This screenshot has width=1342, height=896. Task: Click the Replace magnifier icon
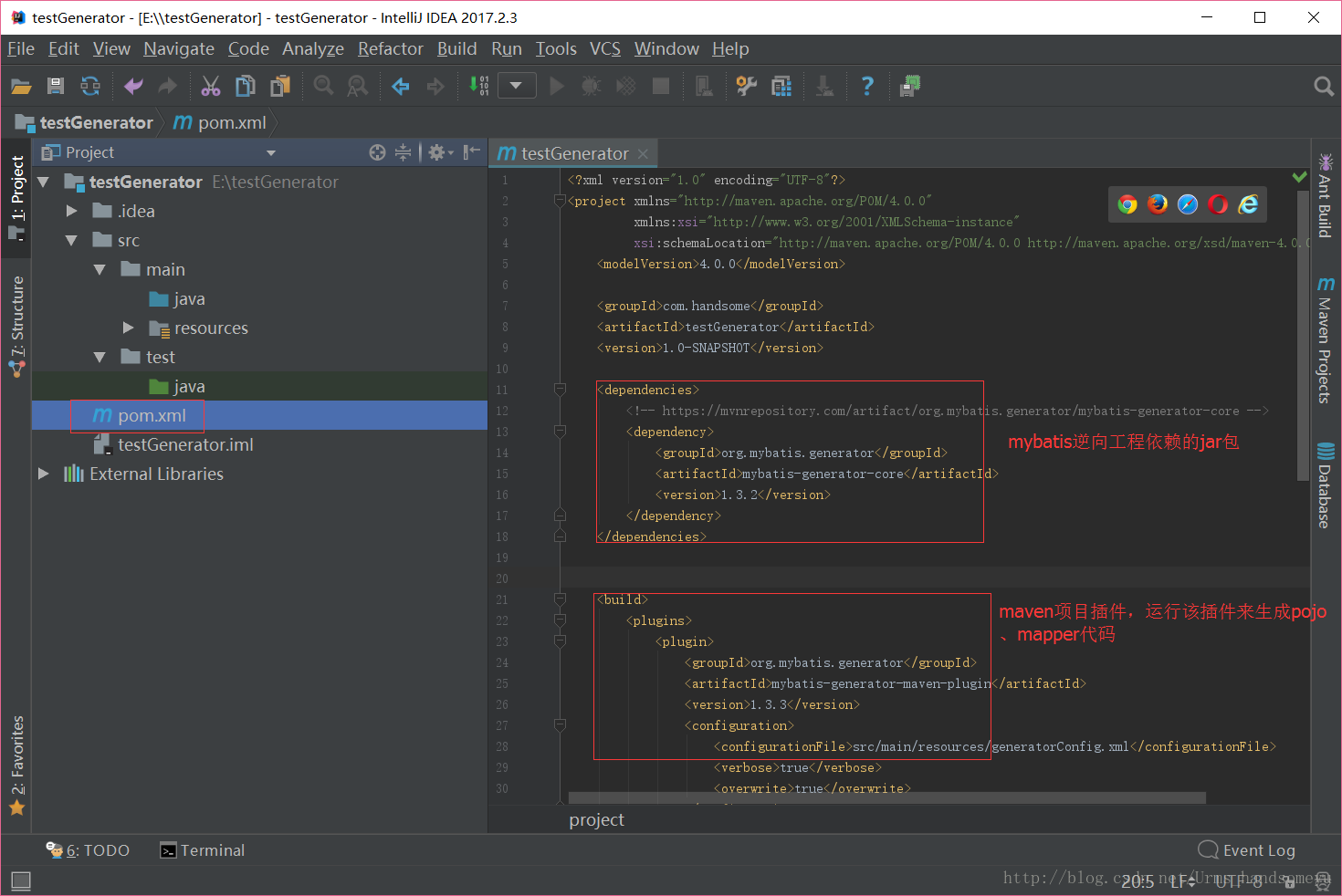[x=358, y=87]
